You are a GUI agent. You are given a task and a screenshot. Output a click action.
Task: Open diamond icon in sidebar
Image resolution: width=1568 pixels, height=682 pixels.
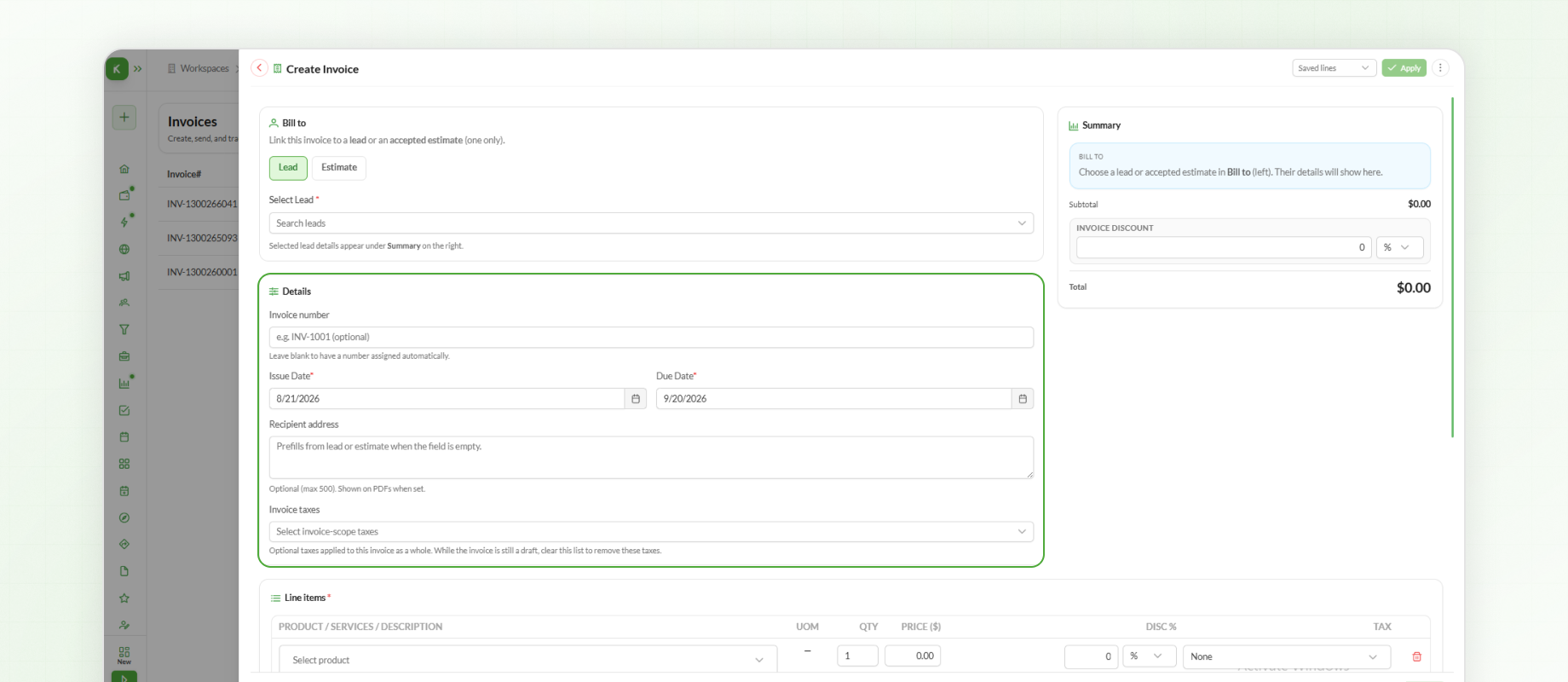click(x=124, y=544)
